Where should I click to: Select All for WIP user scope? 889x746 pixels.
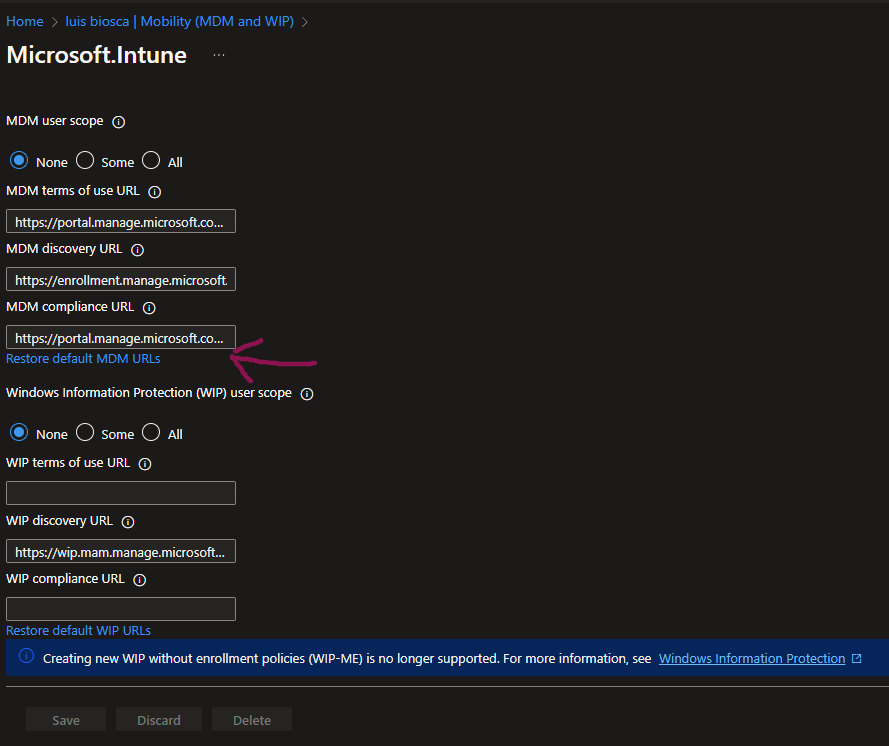coord(151,433)
